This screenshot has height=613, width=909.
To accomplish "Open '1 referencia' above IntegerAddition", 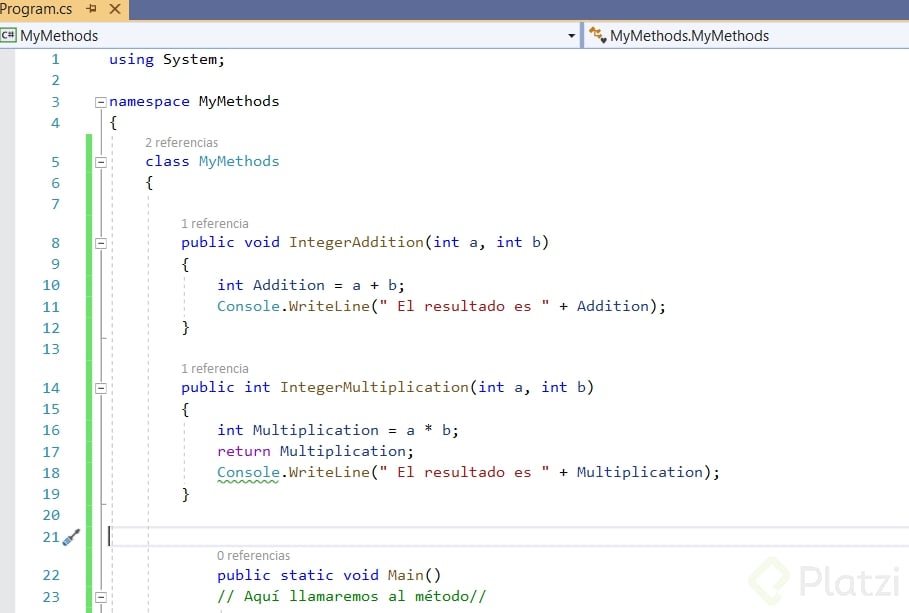I will pos(214,224).
